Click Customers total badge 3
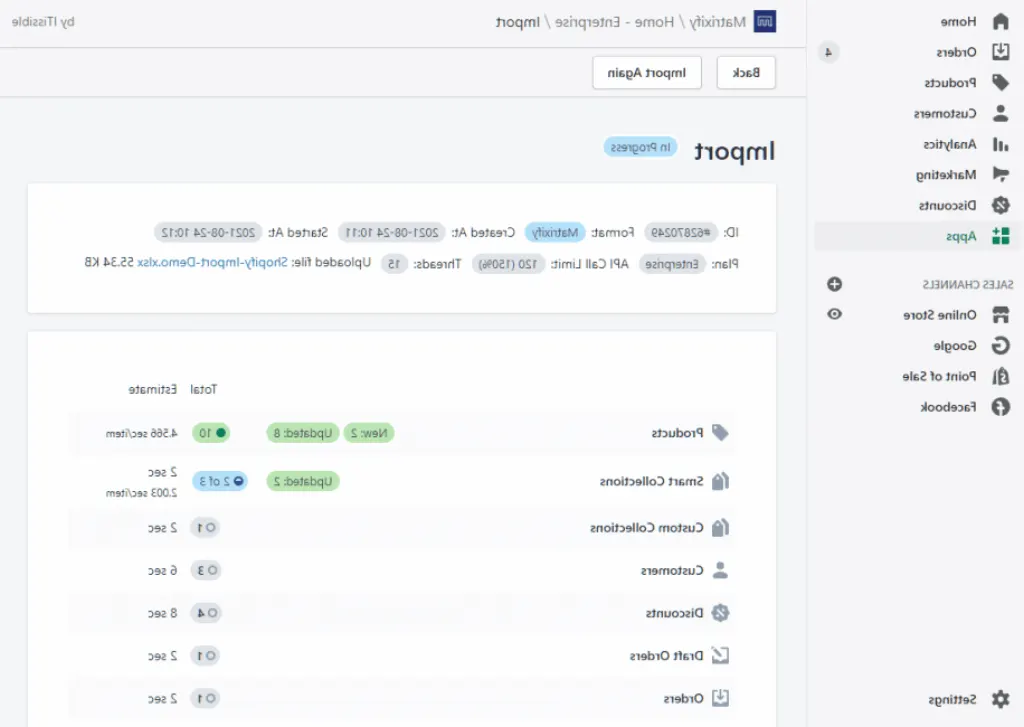1024x727 pixels. (x=206, y=570)
